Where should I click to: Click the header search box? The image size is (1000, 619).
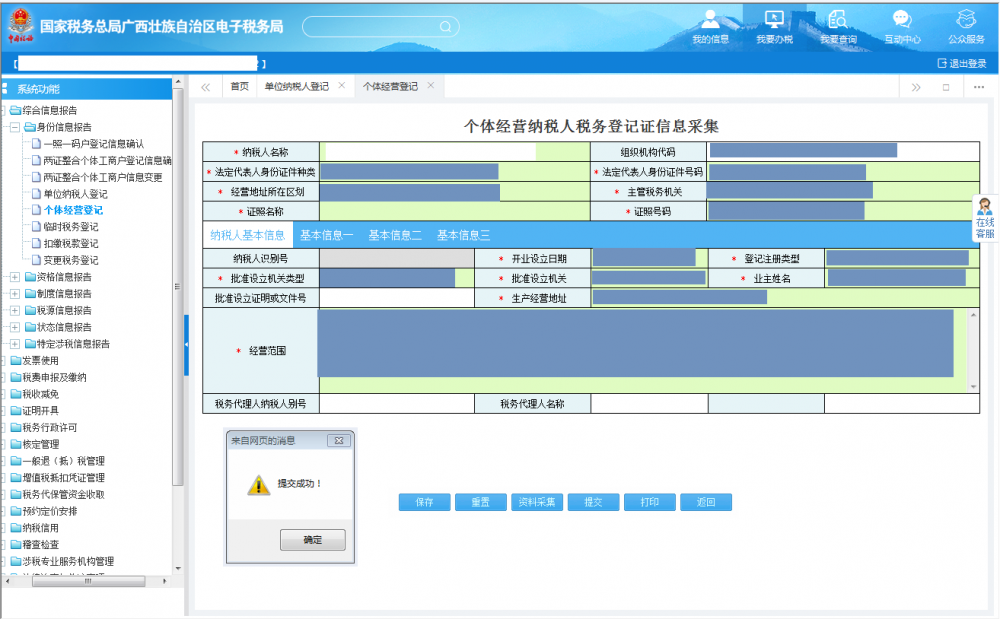tap(387, 27)
